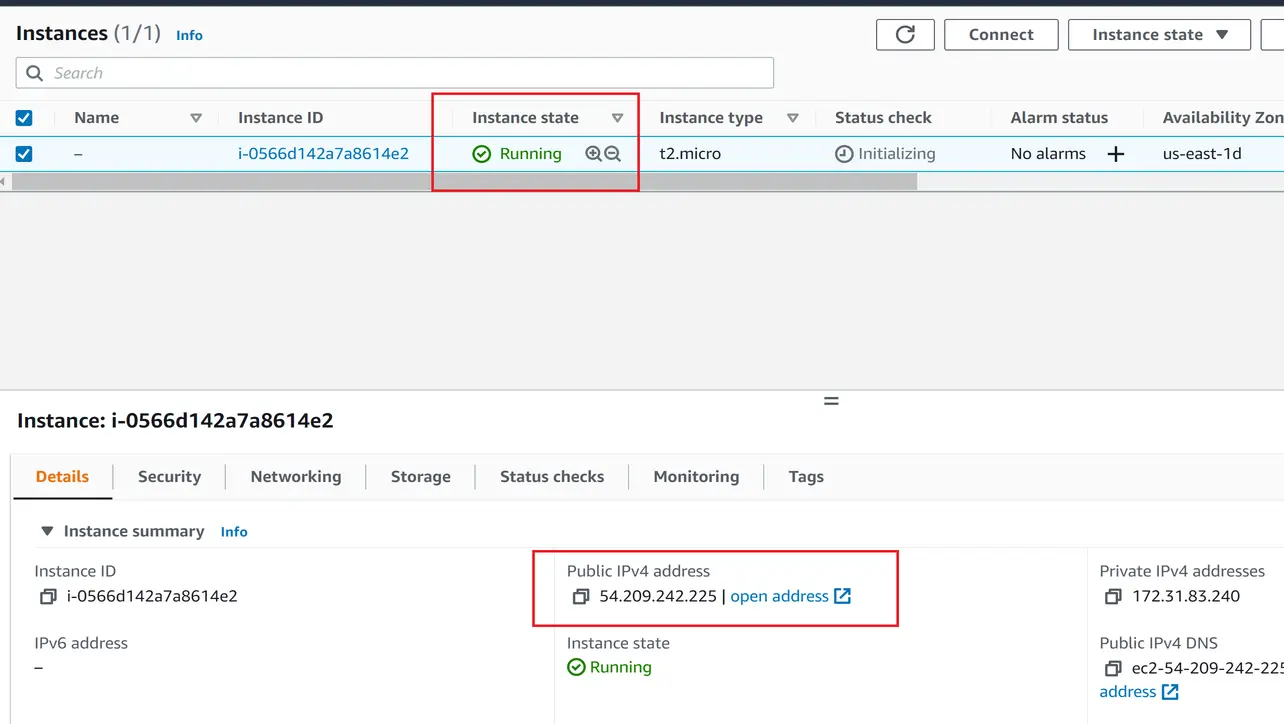Open the Networking tab
This screenshot has height=724, width=1284.
click(296, 477)
